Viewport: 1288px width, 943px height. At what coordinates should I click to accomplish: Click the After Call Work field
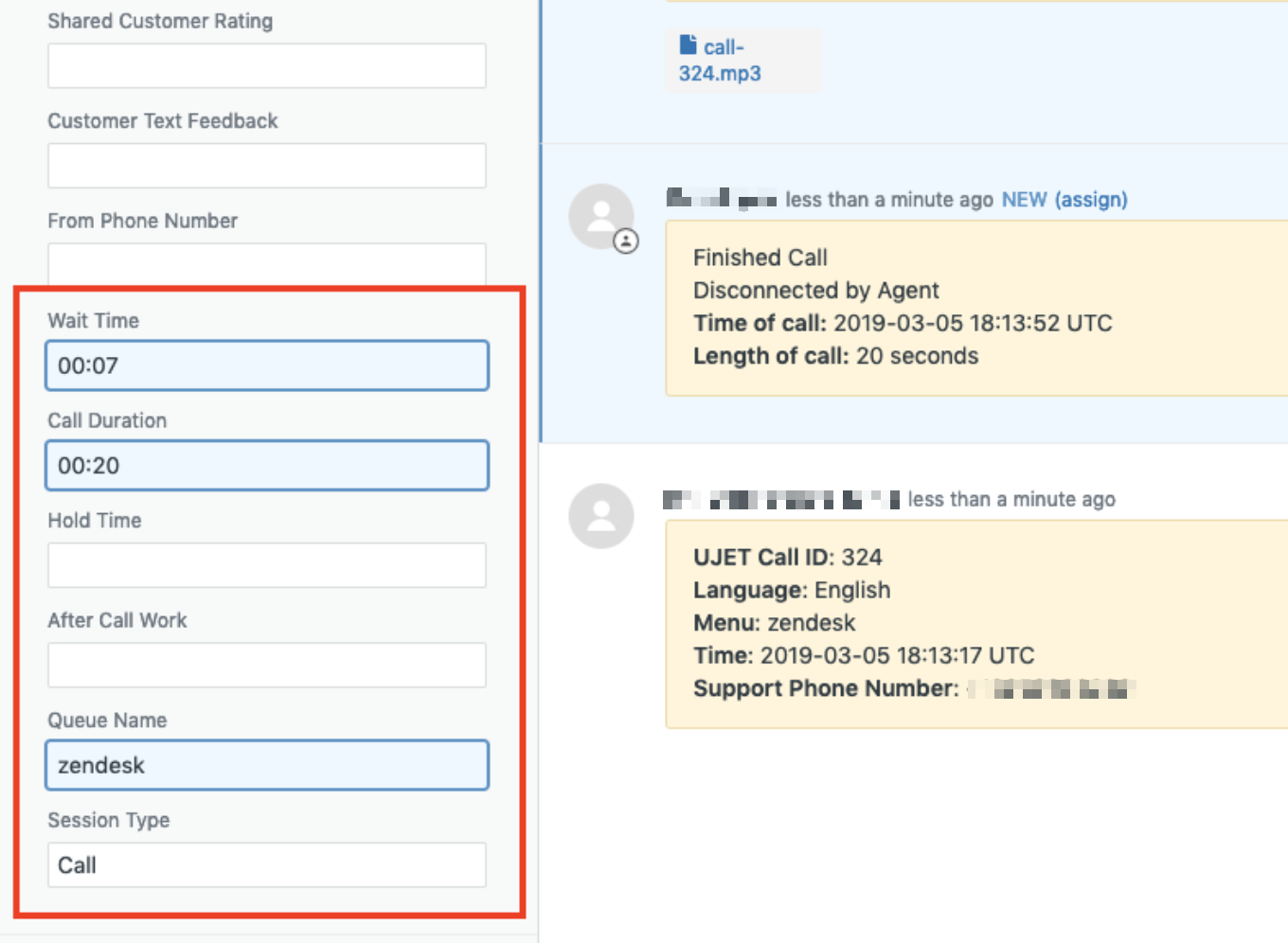click(266, 664)
